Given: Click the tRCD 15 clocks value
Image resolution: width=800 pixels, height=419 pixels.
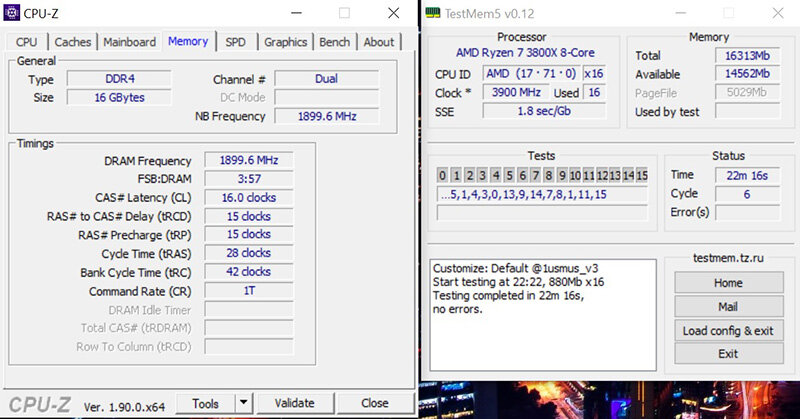Looking at the screenshot, I should click(x=249, y=216).
